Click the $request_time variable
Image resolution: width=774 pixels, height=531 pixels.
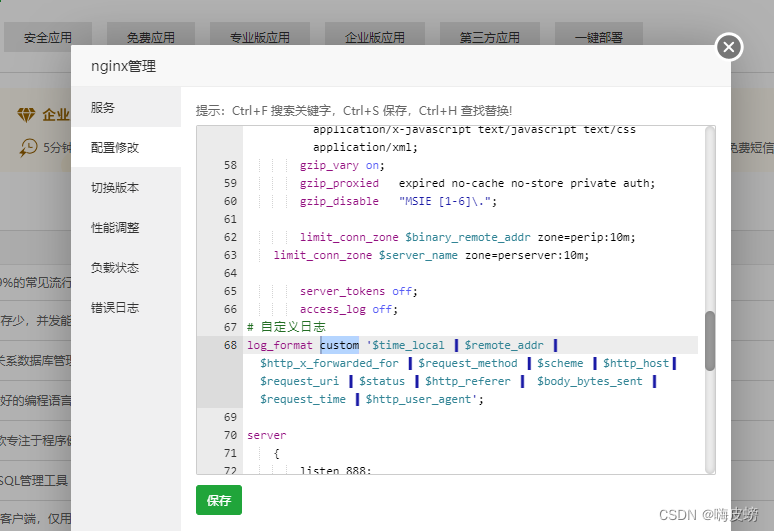(303, 399)
